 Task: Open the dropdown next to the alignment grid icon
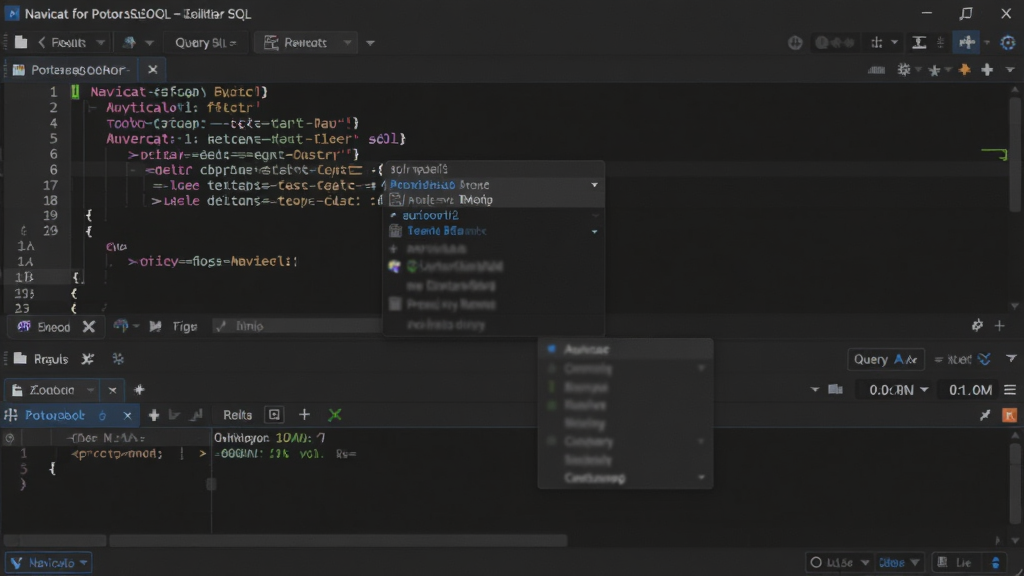coord(894,43)
